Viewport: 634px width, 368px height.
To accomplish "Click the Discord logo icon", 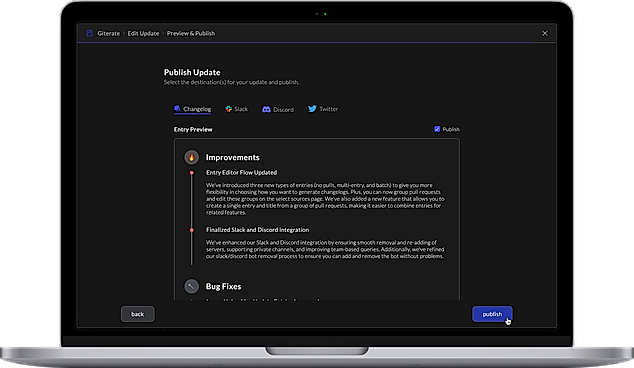I will [x=266, y=109].
